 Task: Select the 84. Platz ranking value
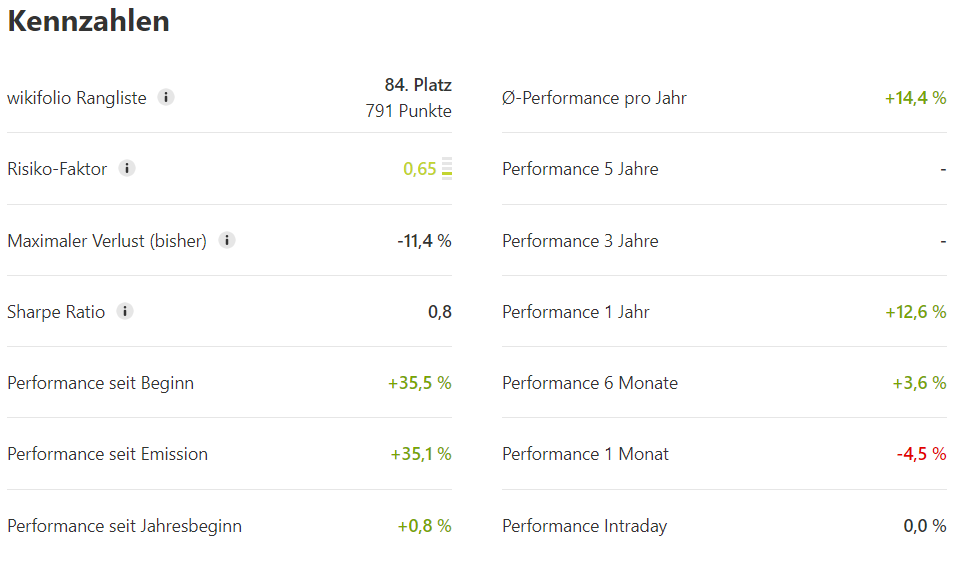pos(418,85)
